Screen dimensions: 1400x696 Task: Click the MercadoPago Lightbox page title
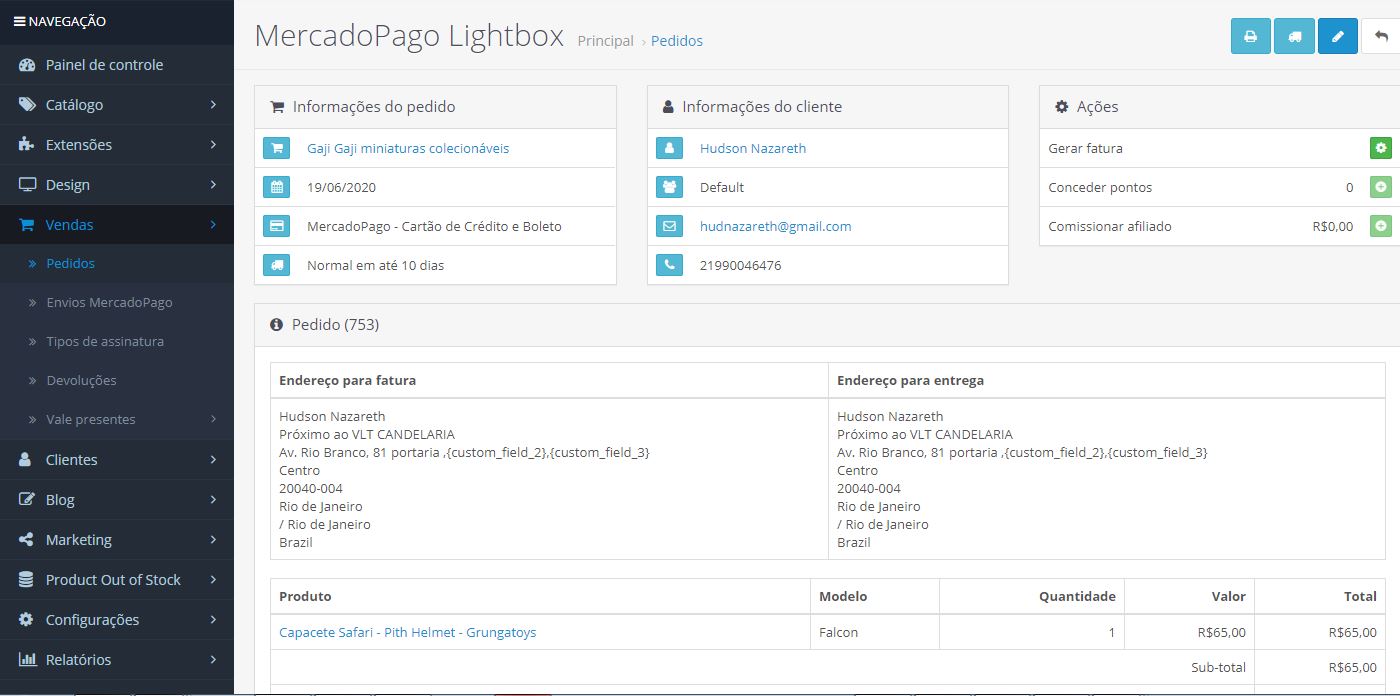point(409,35)
